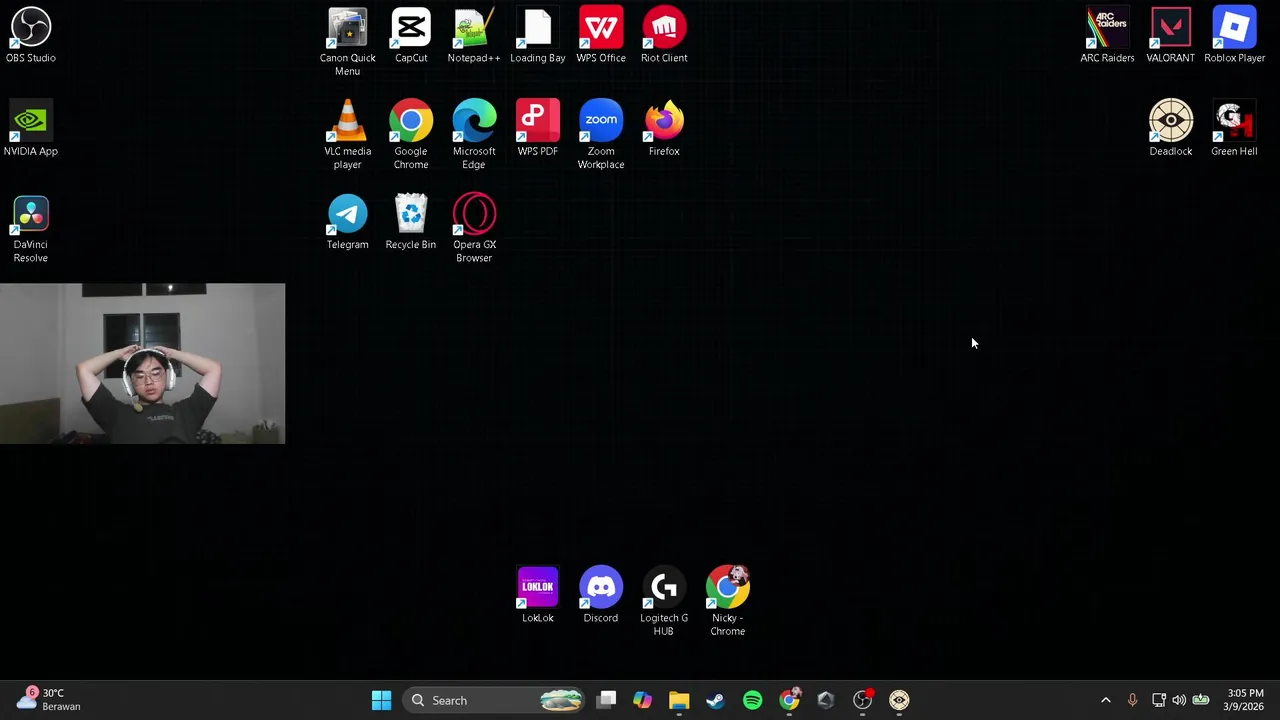Open the 30°C weather widget

point(48,699)
